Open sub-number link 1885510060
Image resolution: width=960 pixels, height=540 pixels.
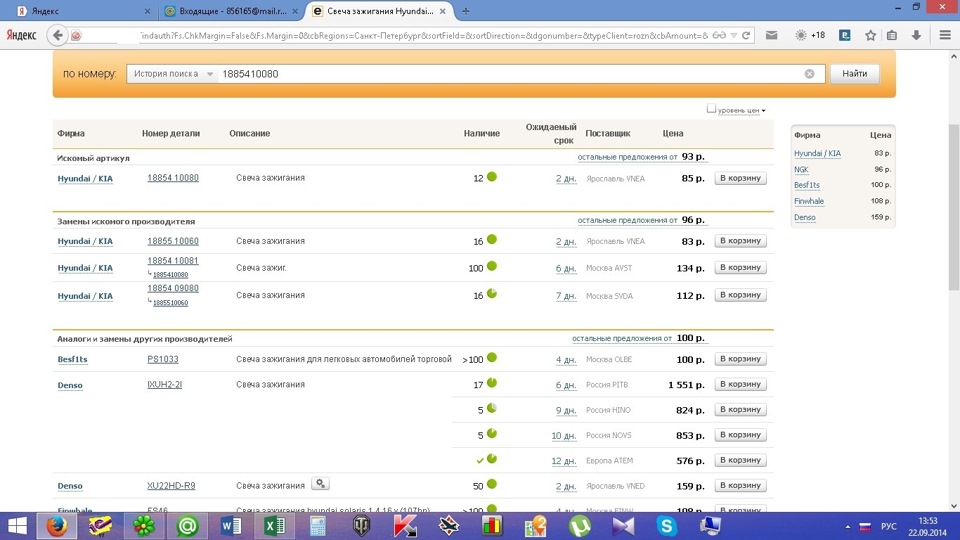[x=170, y=303]
